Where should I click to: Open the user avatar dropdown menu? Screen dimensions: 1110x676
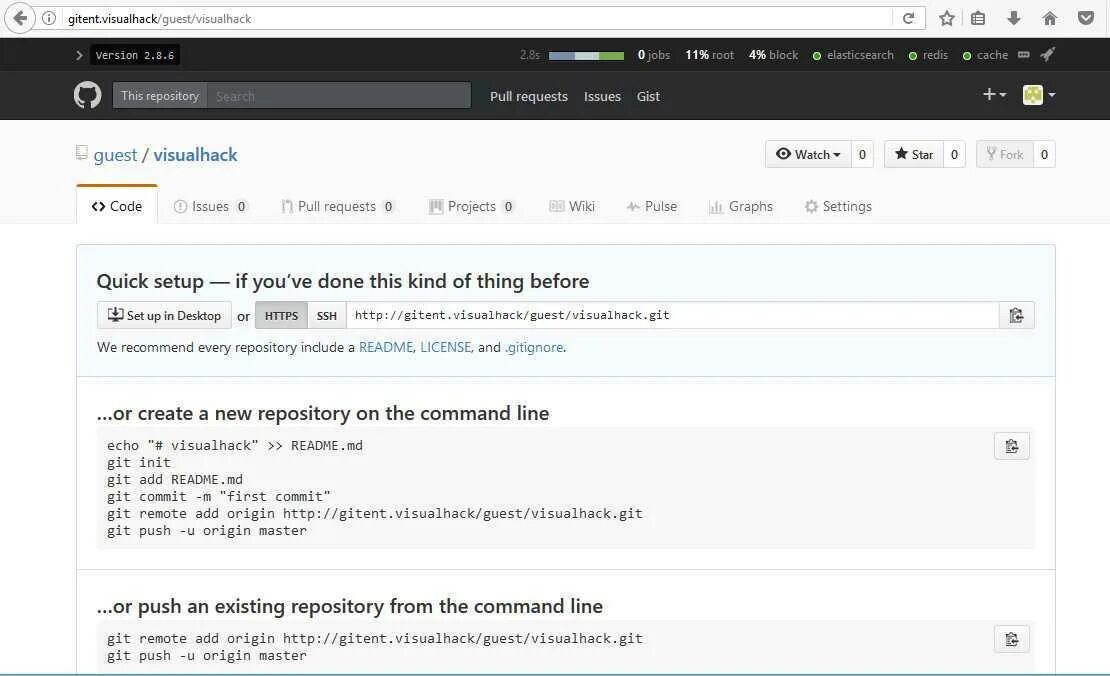[x=1039, y=95]
